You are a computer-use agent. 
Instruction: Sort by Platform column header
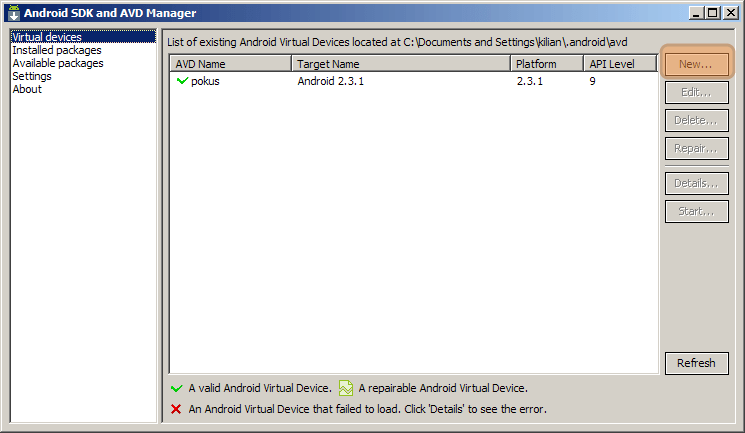(547, 64)
